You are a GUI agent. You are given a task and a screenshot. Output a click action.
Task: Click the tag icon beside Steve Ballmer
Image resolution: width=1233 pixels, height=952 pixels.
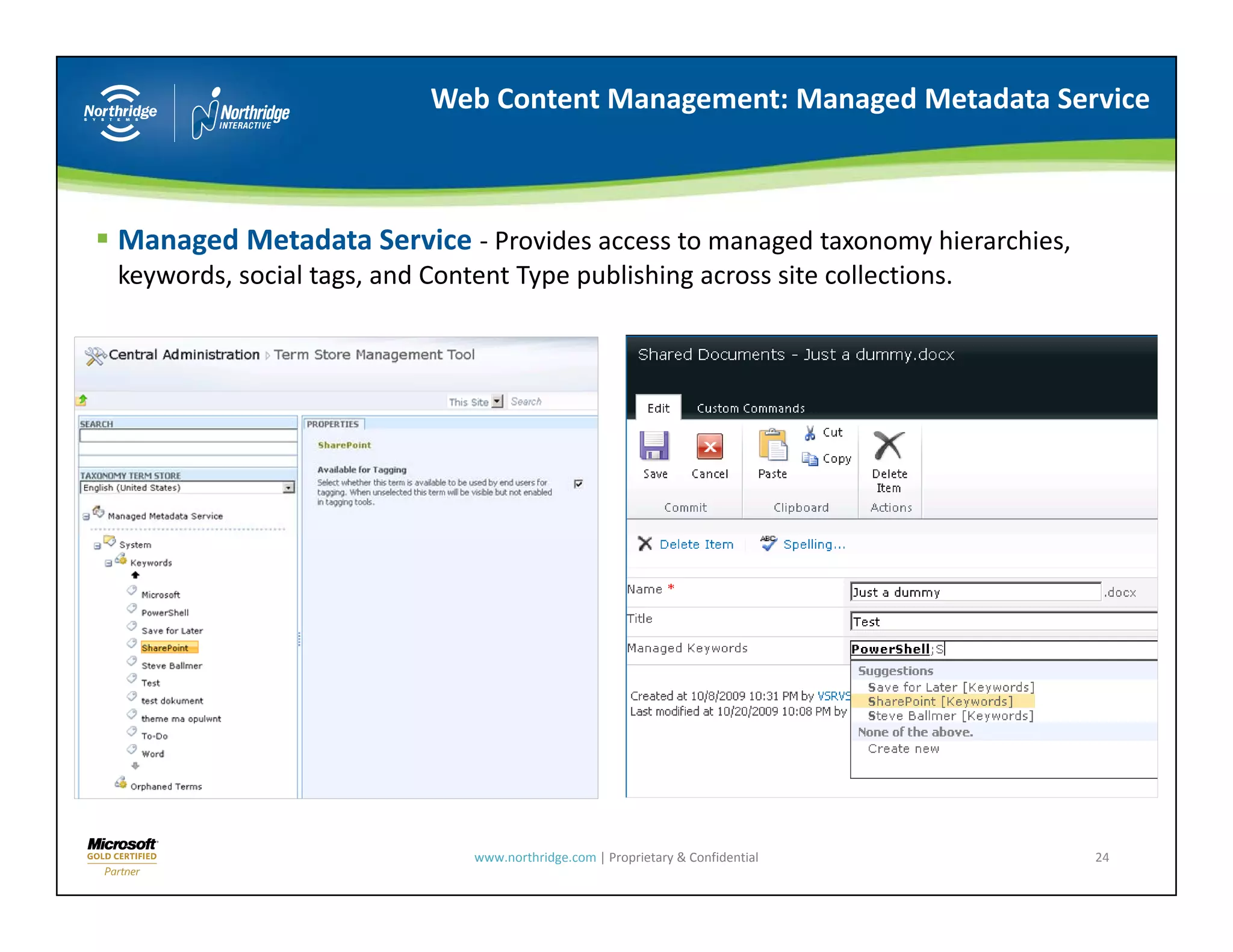[x=132, y=661]
